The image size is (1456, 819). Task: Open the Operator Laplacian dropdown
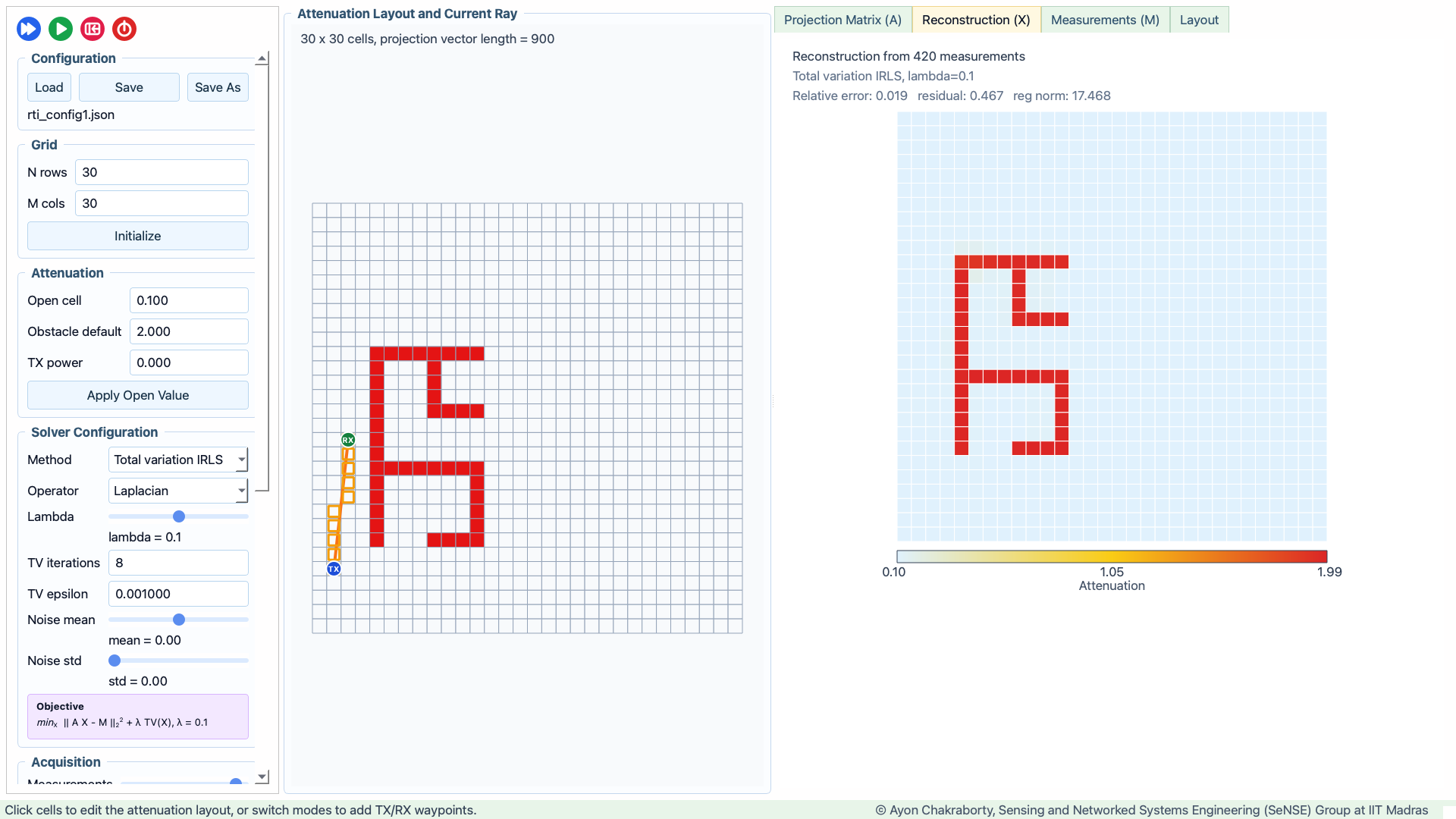click(178, 491)
